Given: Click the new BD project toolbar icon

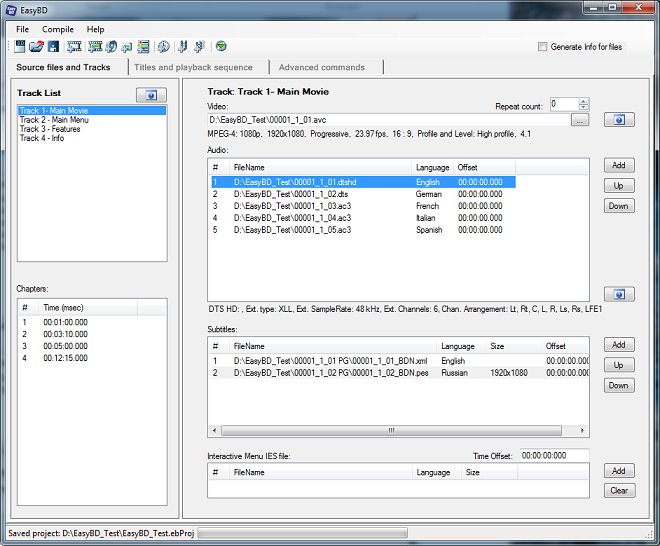Looking at the screenshot, I should [x=19, y=46].
